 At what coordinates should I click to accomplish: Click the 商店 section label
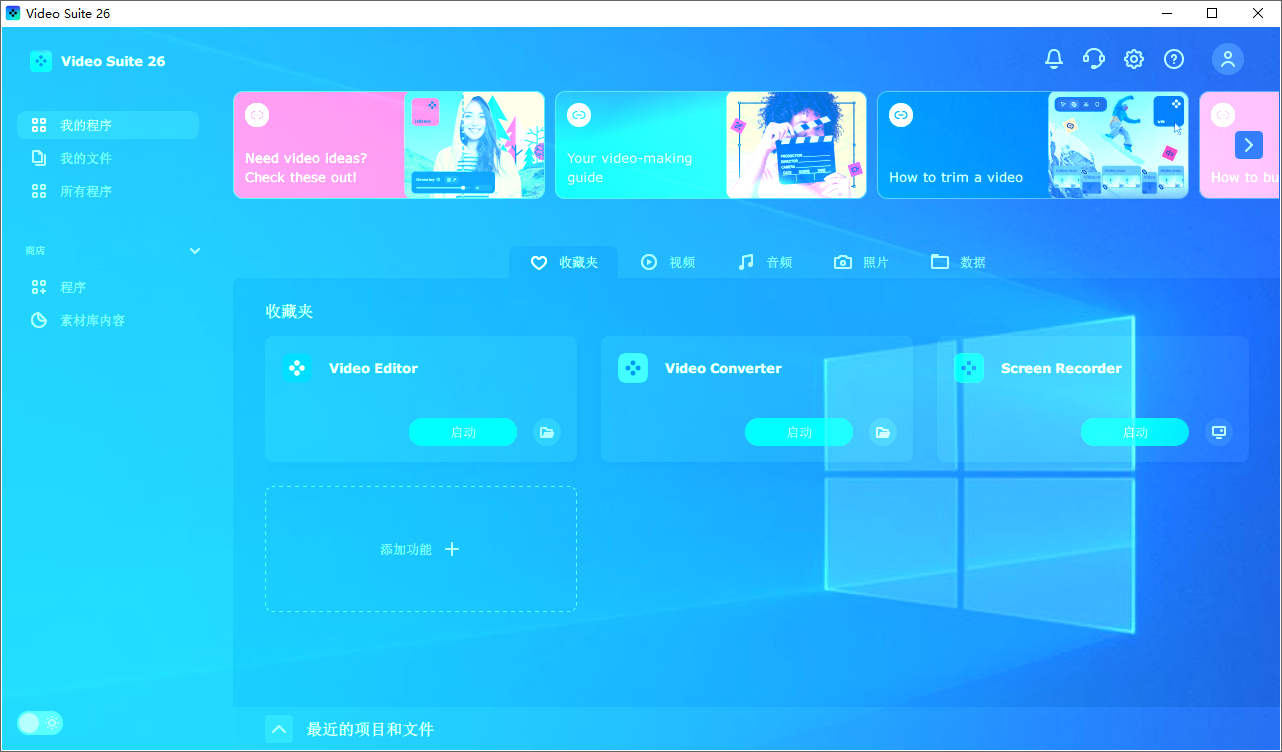(35, 251)
